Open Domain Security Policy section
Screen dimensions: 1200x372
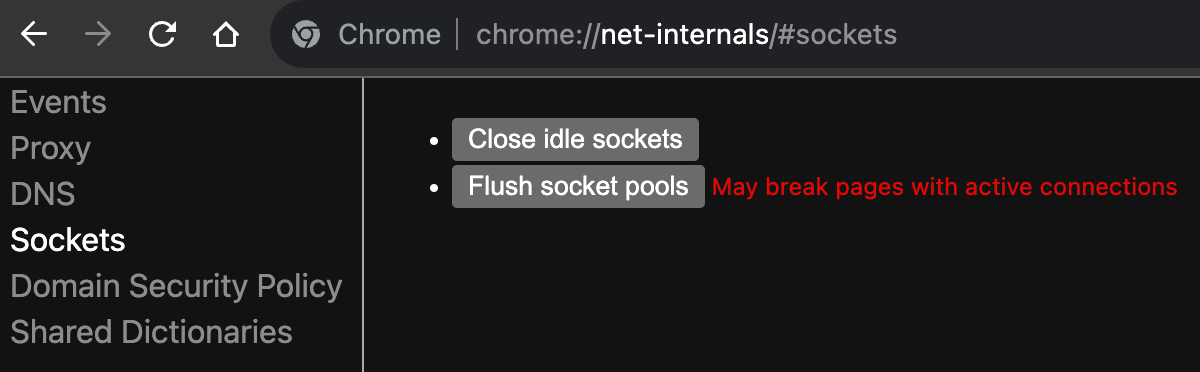[176, 286]
